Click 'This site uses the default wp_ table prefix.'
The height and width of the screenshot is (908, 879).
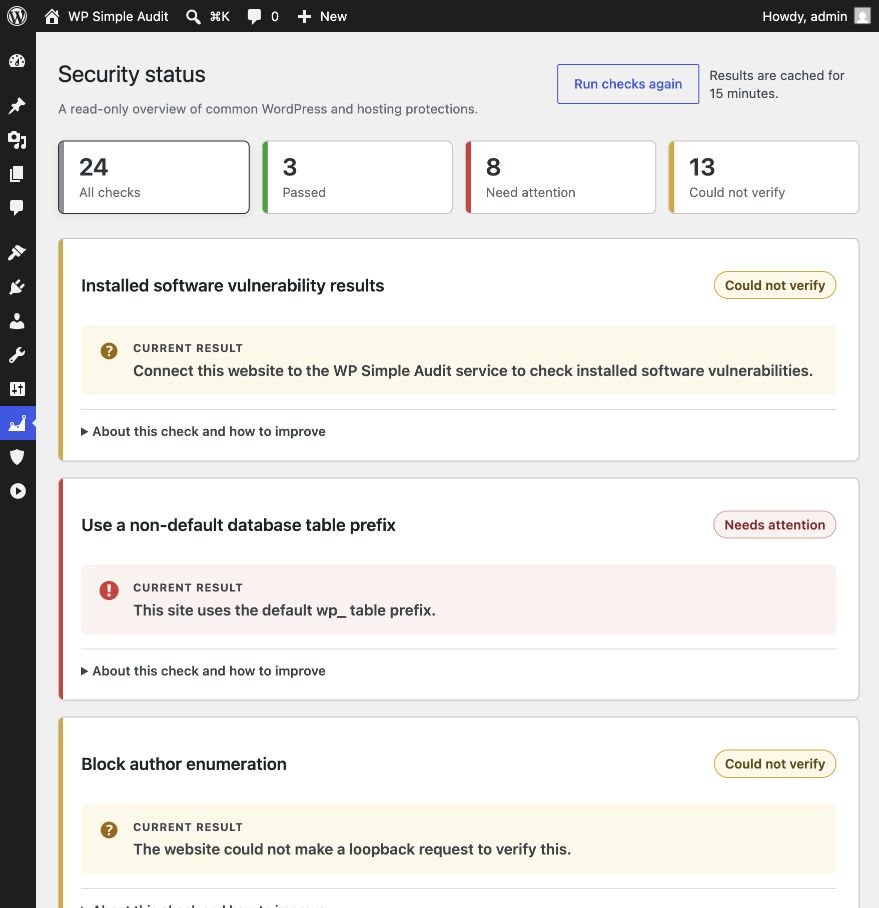[x=284, y=610]
